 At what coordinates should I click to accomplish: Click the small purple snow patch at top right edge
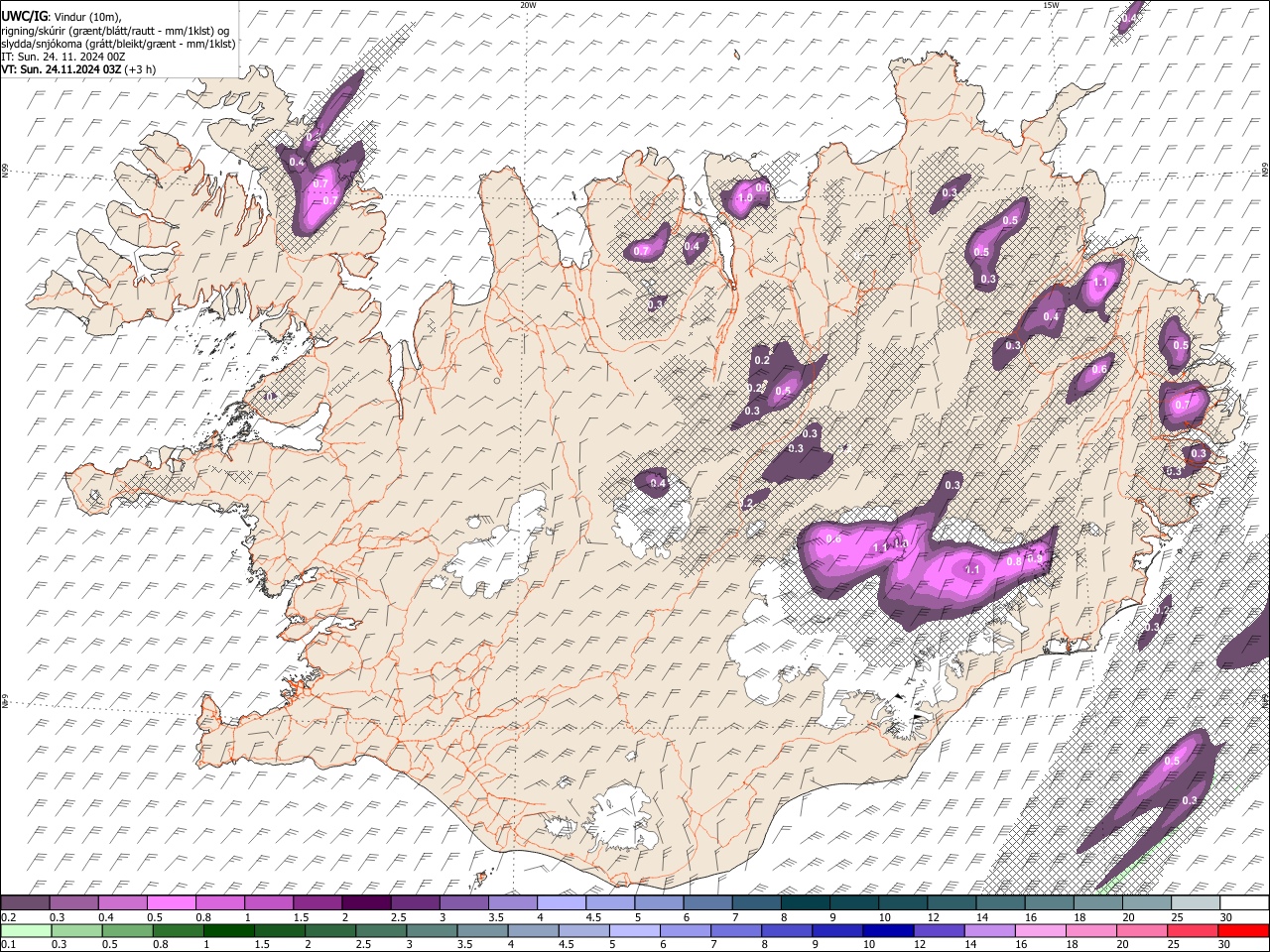coord(1128,20)
